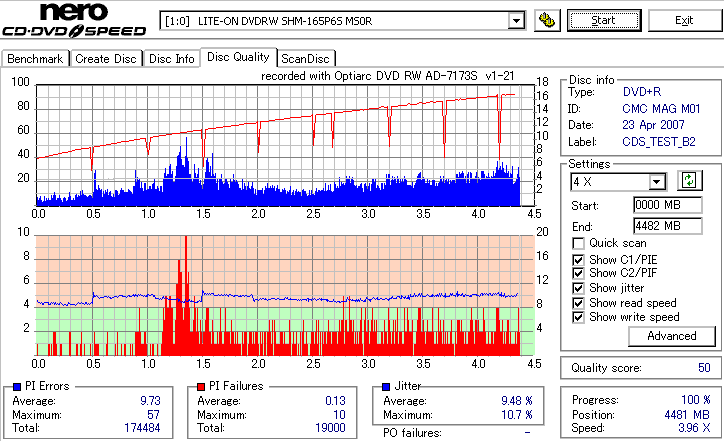724x441 pixels.
Task: Click the blue PI Errors legend square
Action: (x=17, y=387)
